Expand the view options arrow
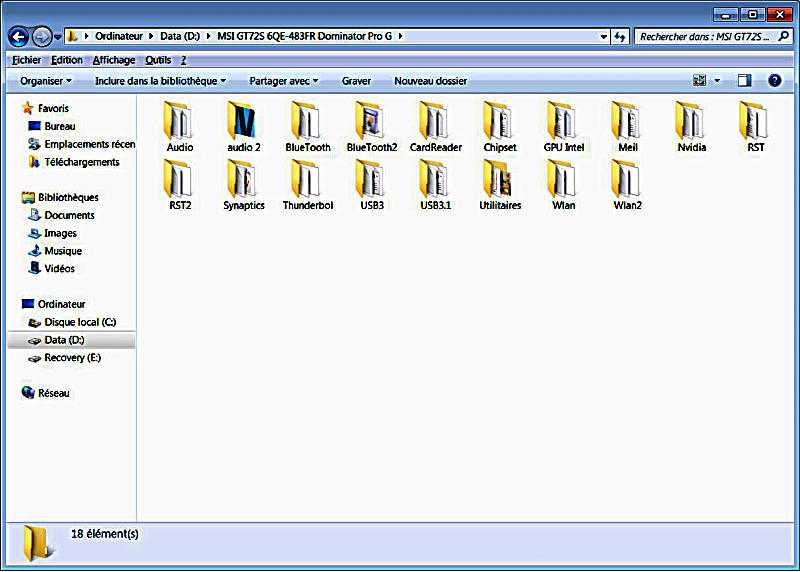This screenshot has height=572, width=800. tap(717, 80)
